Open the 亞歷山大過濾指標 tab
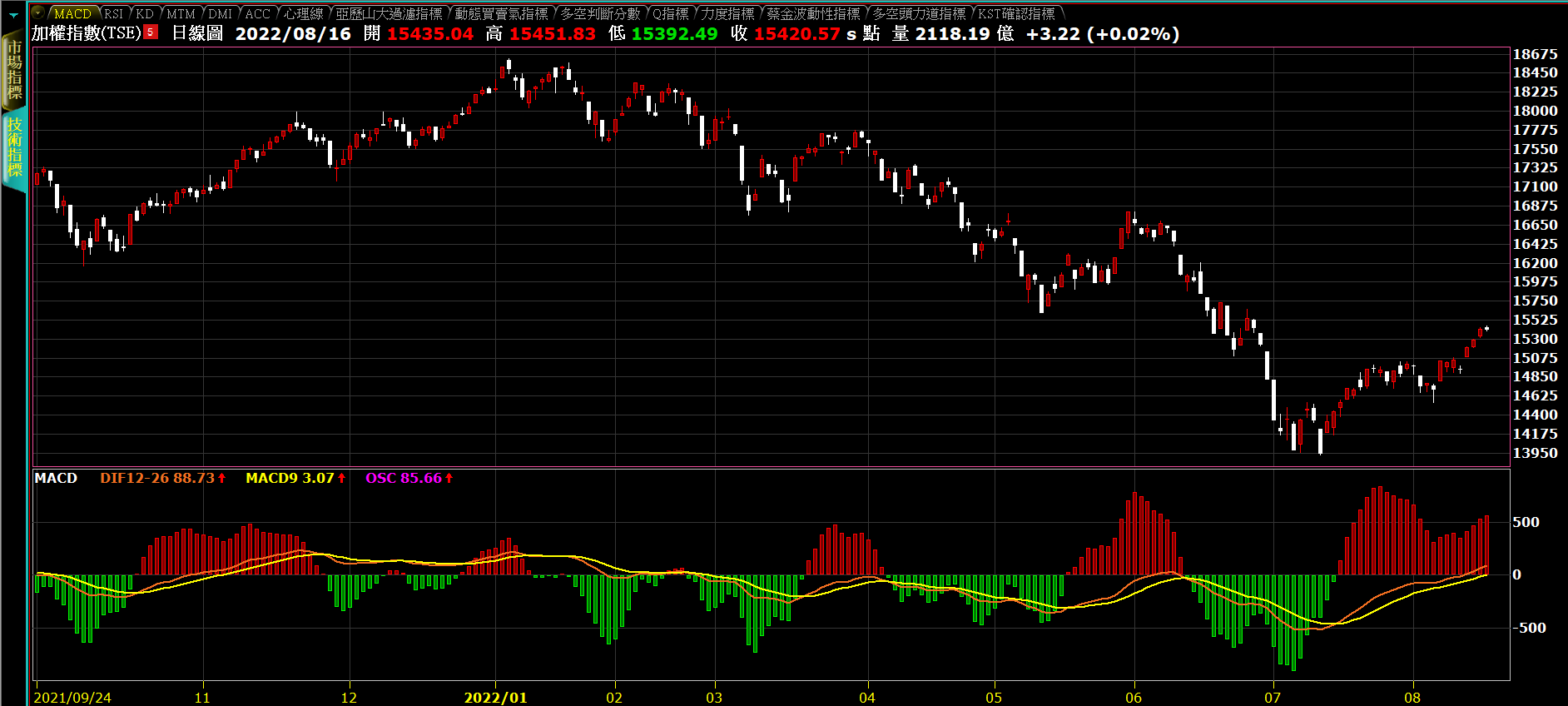1568x706 pixels. tap(389, 14)
